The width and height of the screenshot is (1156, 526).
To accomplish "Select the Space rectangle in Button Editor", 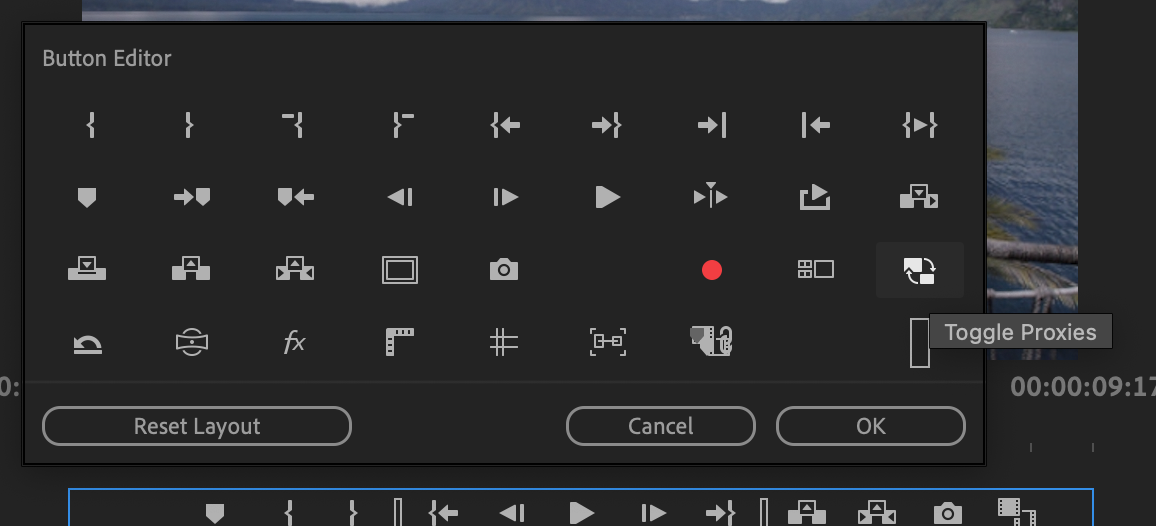I will click(919, 342).
